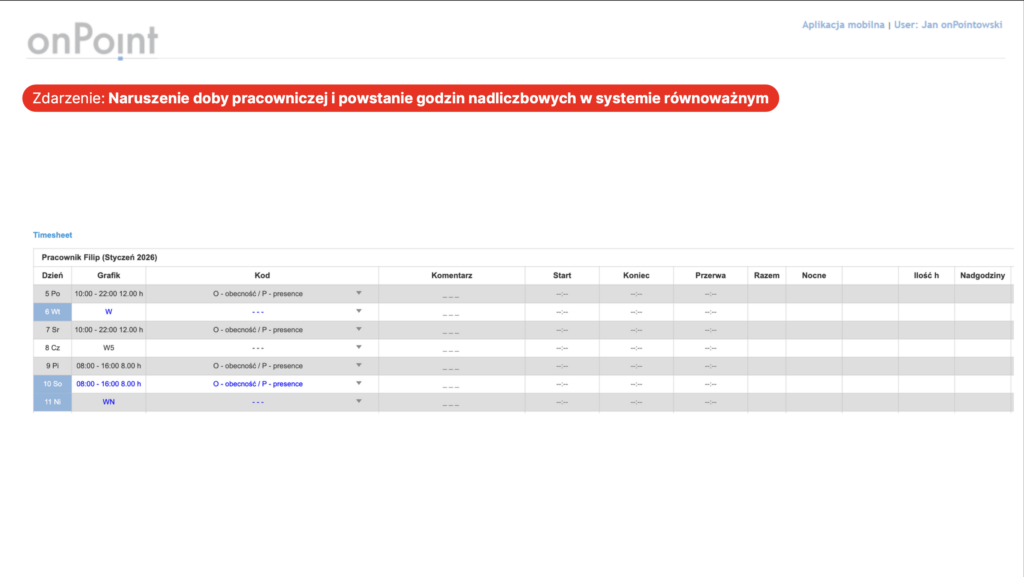Viewport: 1024px width, 577px height.
Task: Expand Kod dropdown for 9 Pi row
Action: 359,365
